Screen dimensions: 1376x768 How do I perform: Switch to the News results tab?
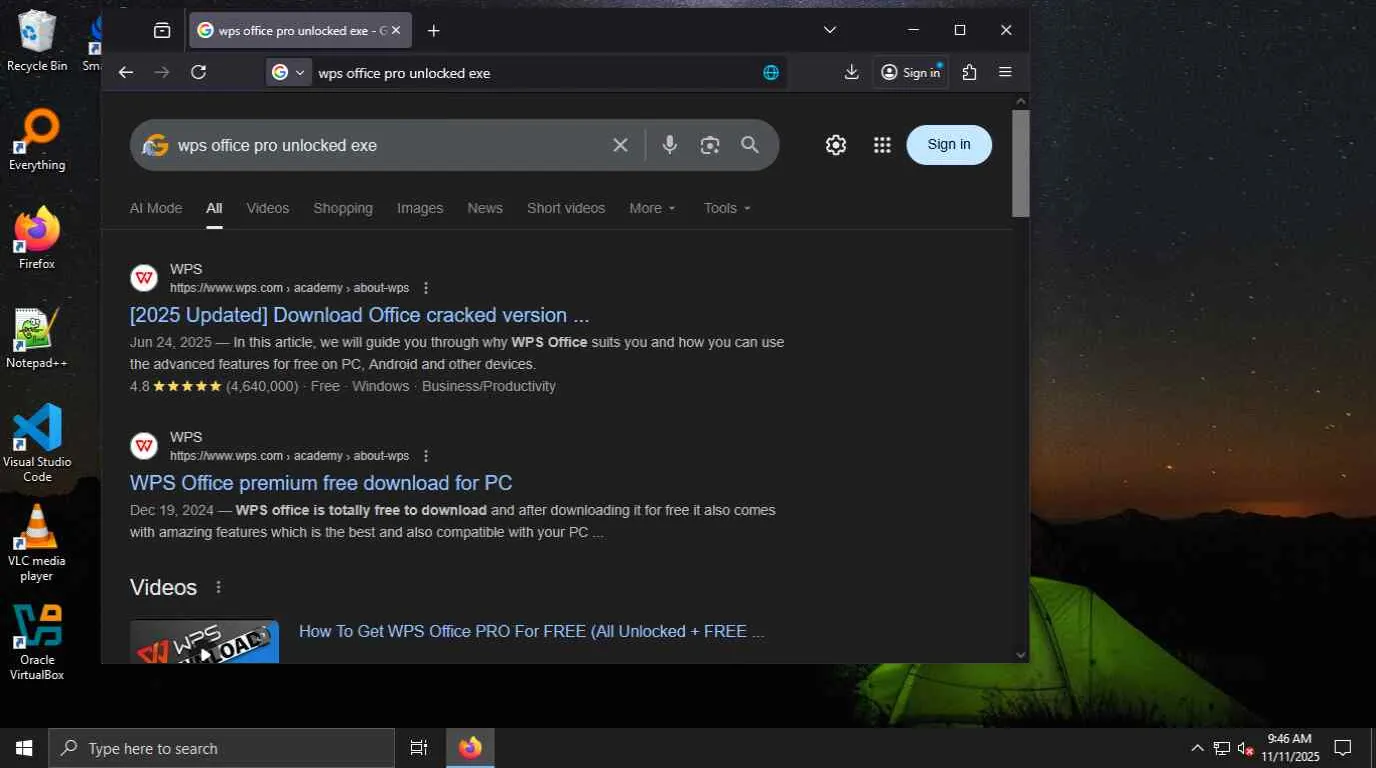pyautogui.click(x=485, y=208)
